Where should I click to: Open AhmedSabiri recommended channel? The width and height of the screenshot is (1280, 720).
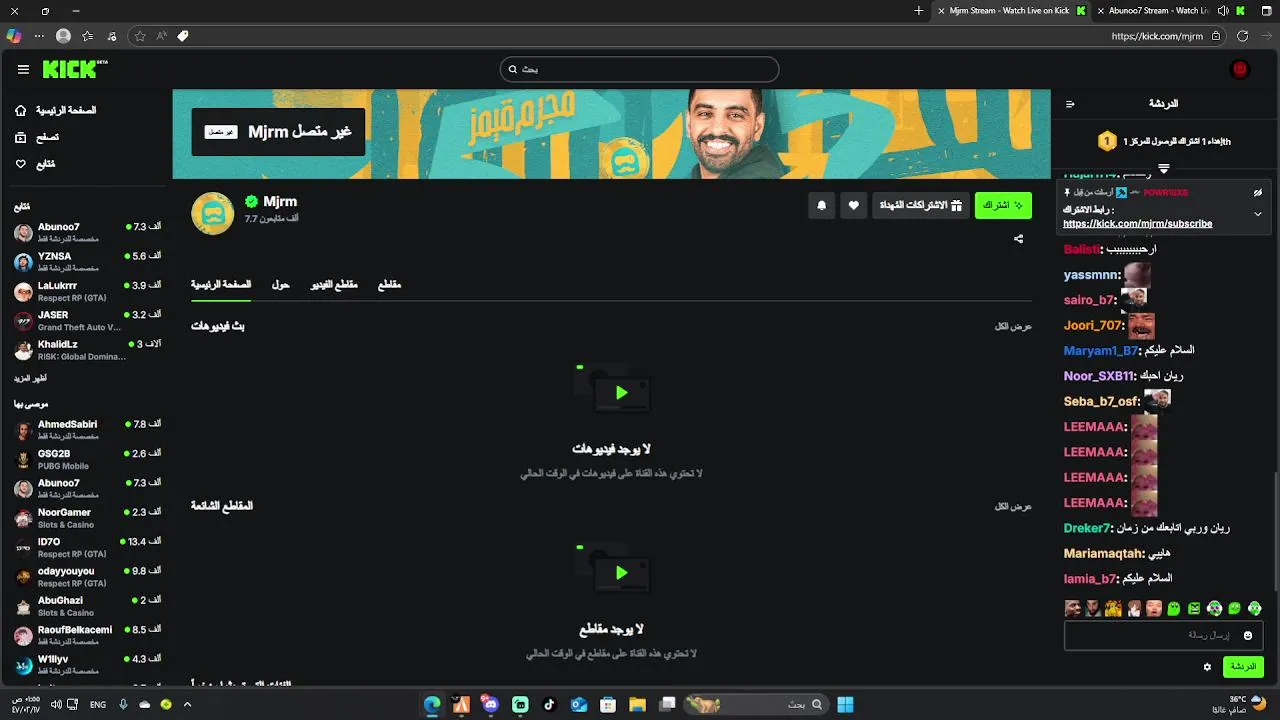tap(88, 430)
